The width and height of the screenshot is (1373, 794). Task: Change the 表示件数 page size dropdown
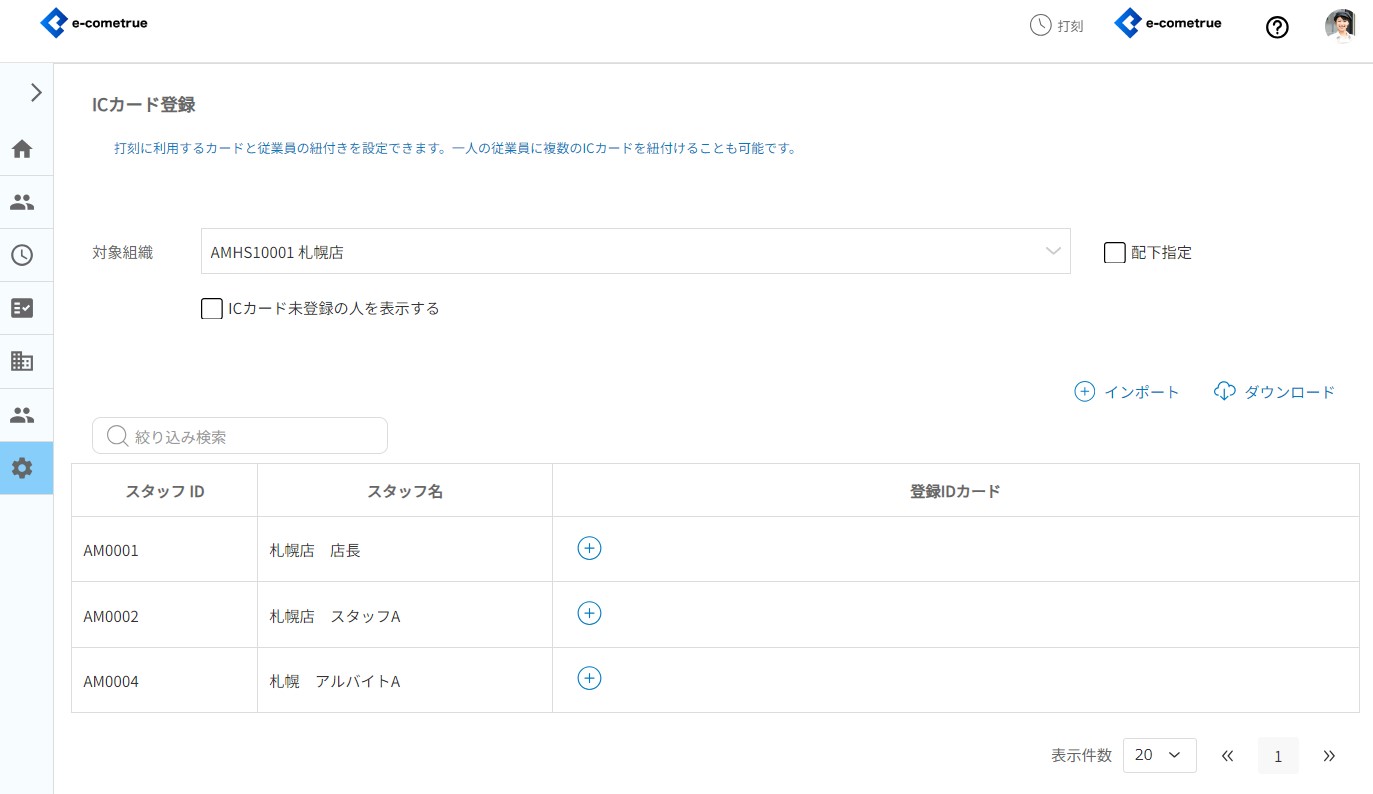(1159, 756)
